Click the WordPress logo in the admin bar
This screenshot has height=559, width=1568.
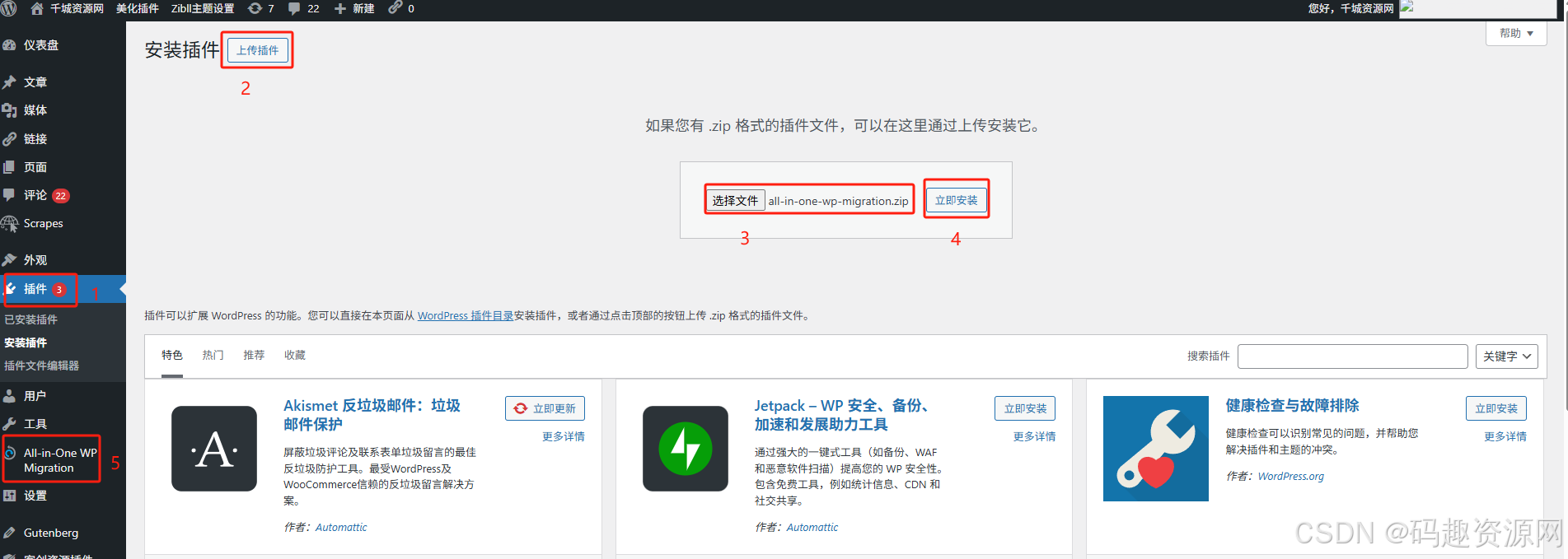(9, 8)
